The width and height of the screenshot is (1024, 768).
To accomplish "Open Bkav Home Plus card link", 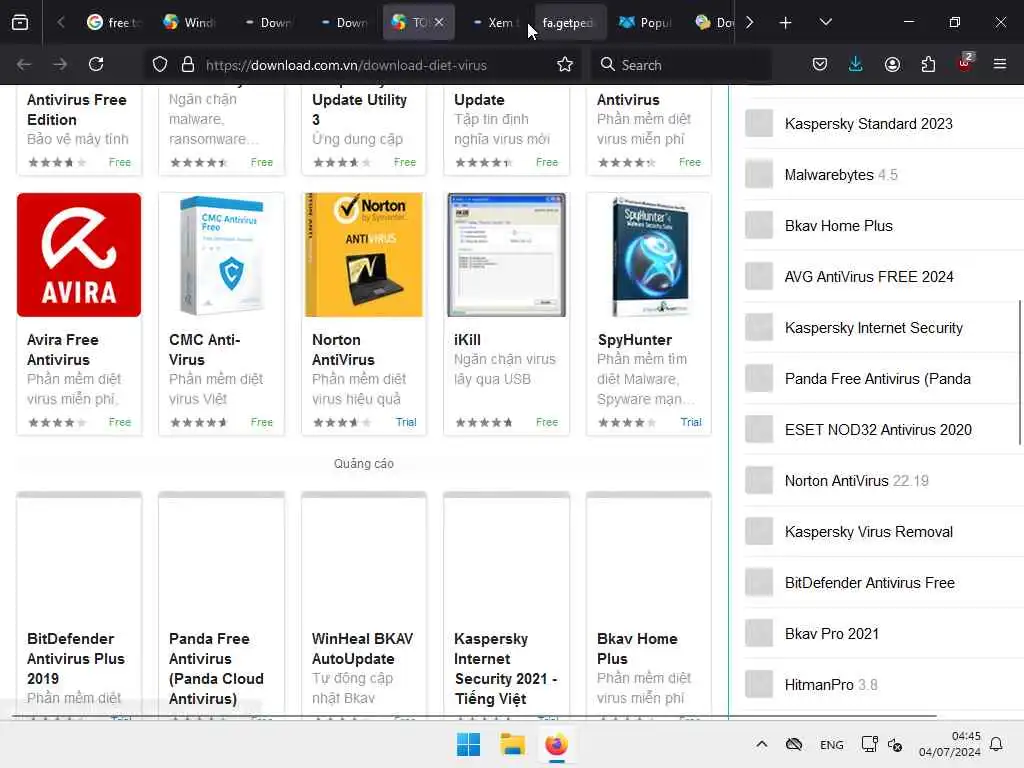I will (637, 648).
